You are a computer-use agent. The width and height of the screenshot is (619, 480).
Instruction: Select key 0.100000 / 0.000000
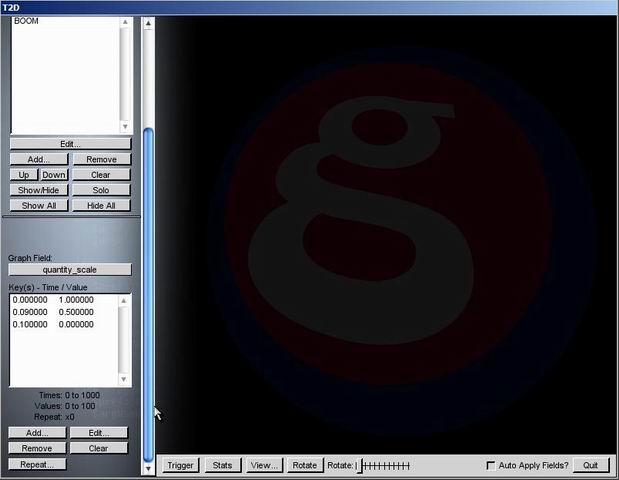53,324
